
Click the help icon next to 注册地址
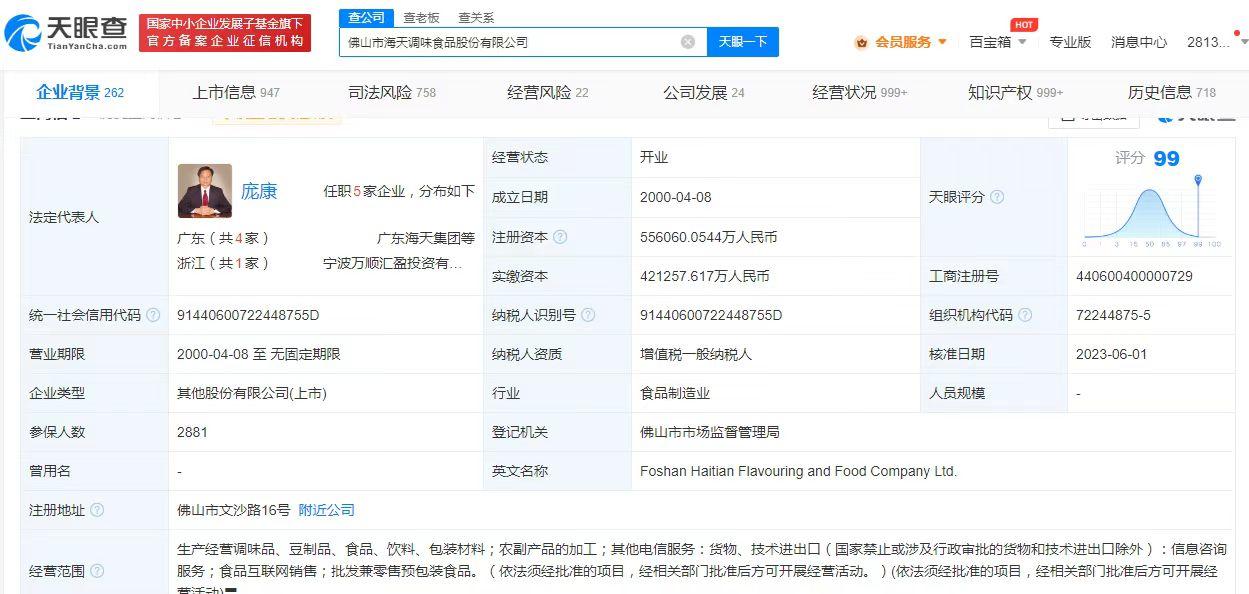tap(97, 510)
